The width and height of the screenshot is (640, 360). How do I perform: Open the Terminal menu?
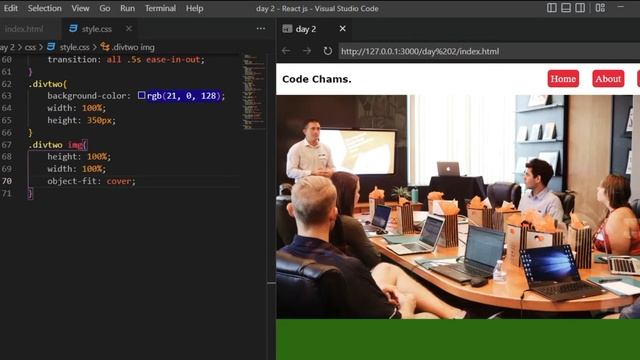click(x=160, y=8)
